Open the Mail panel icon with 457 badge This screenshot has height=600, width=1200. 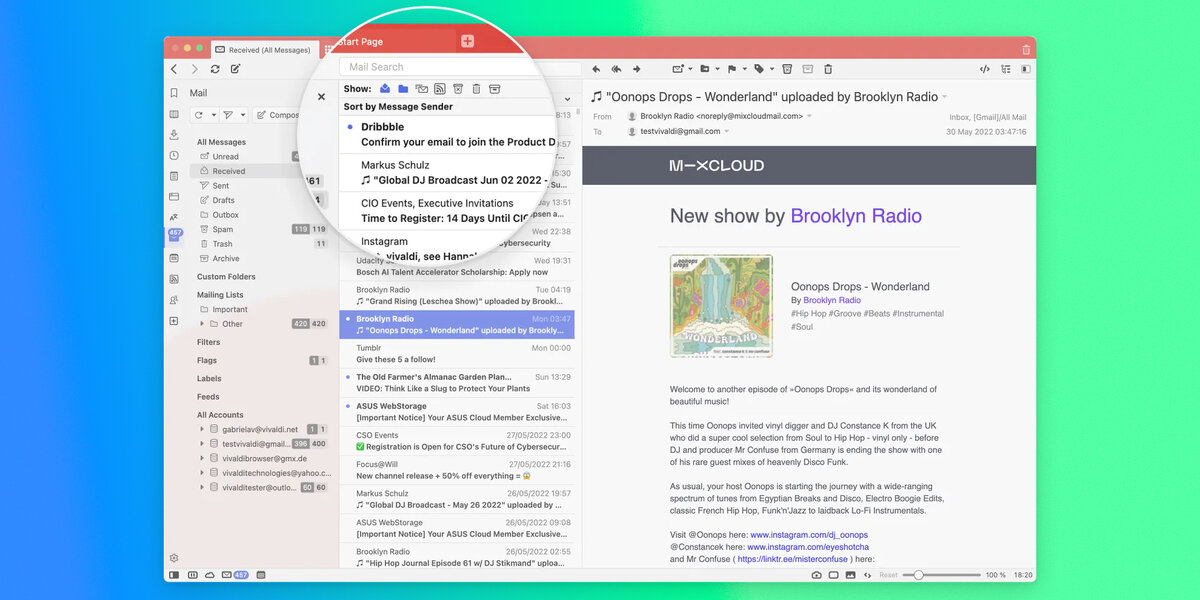[174, 237]
